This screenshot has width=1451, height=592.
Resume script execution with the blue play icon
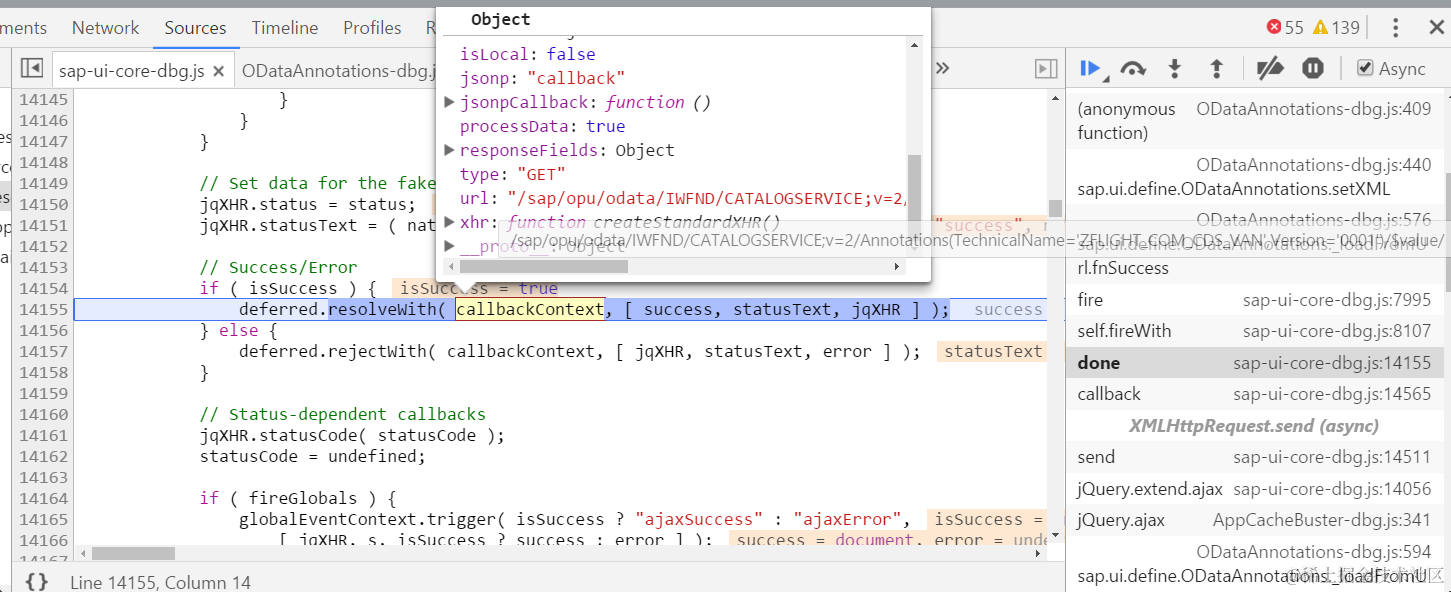pyautogui.click(x=1090, y=69)
